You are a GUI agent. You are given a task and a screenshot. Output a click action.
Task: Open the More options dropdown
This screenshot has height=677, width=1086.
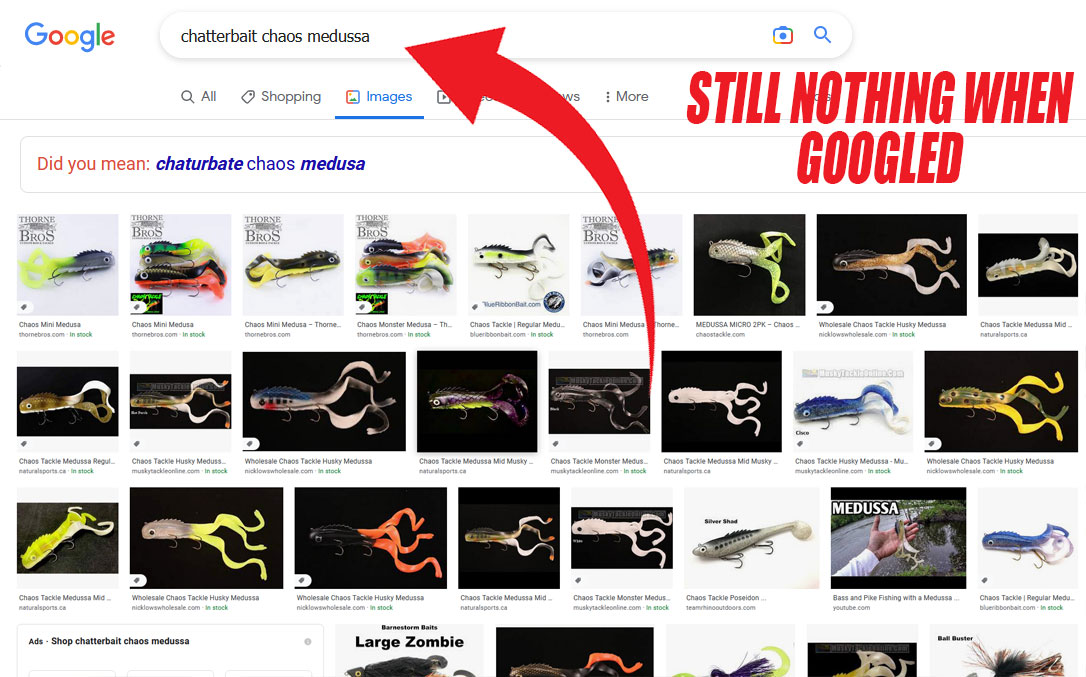(x=626, y=96)
